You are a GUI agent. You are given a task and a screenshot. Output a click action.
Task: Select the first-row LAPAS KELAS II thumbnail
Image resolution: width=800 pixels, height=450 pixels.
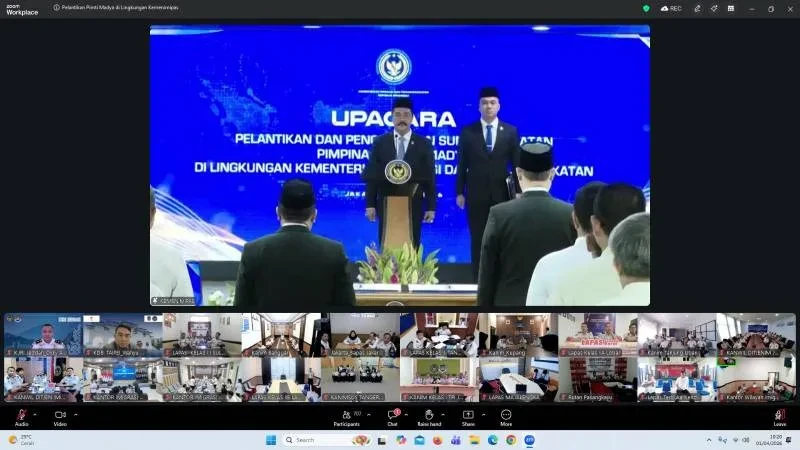(202, 335)
